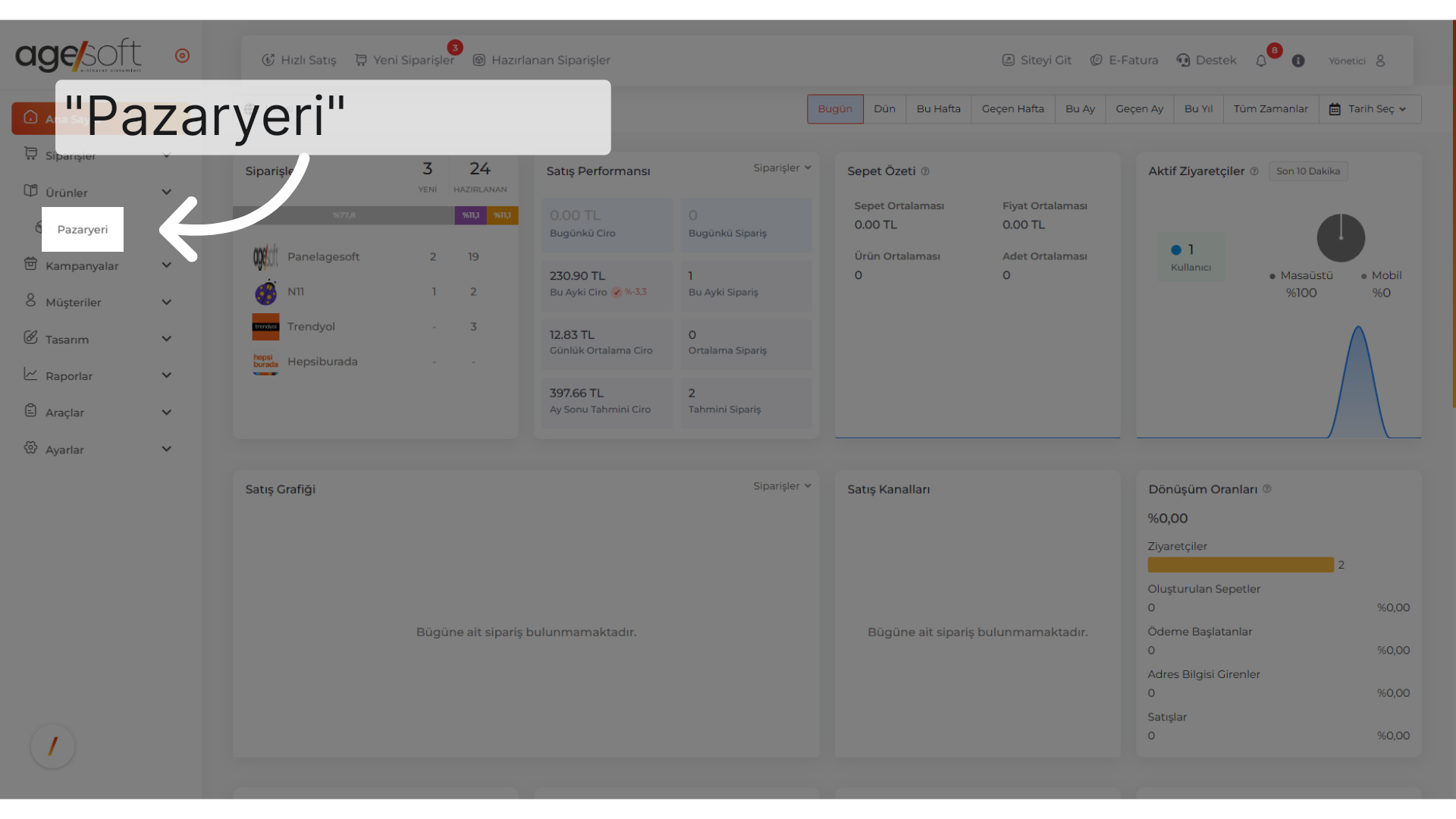
Task: Select Dün date filter
Action: (x=884, y=108)
